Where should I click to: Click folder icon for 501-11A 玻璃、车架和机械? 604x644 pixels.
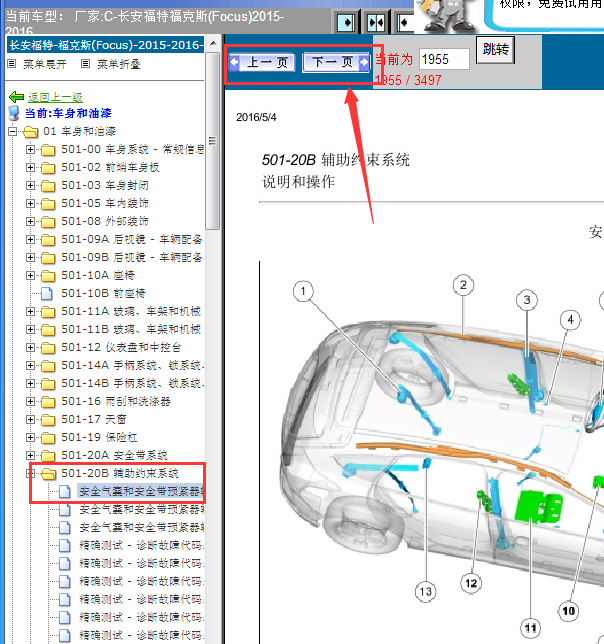point(48,312)
